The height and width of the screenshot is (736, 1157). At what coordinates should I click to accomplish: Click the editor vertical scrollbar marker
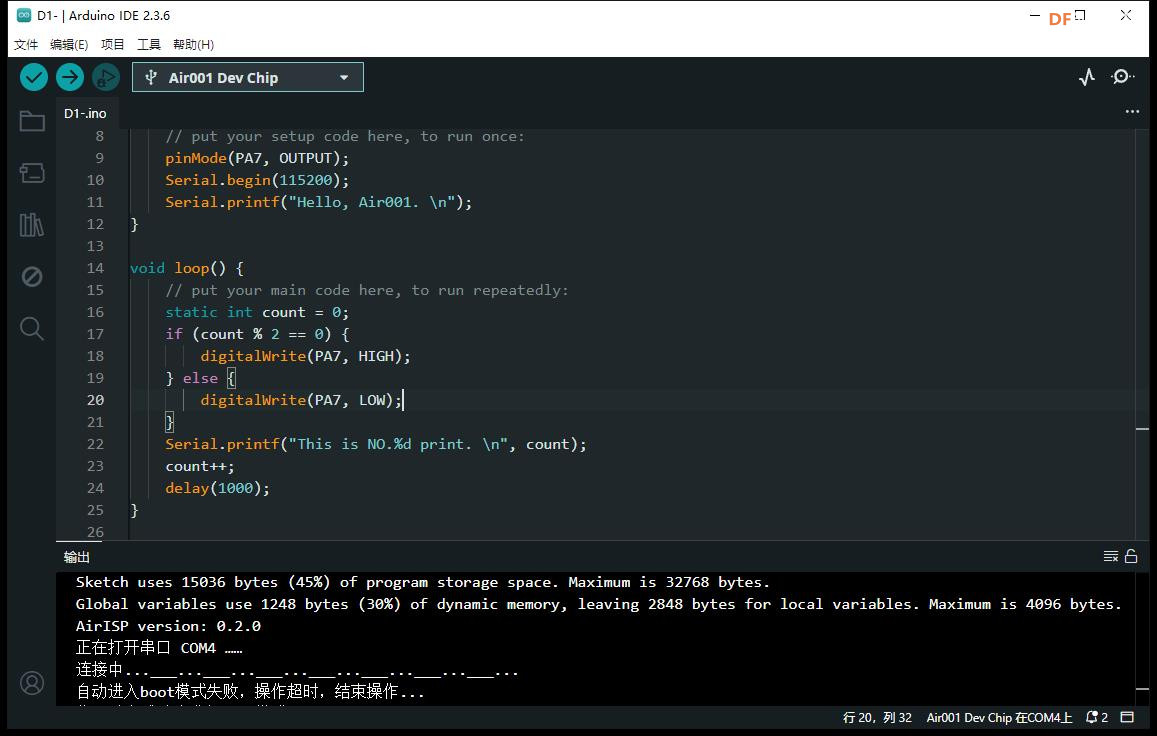[x=1142, y=428]
